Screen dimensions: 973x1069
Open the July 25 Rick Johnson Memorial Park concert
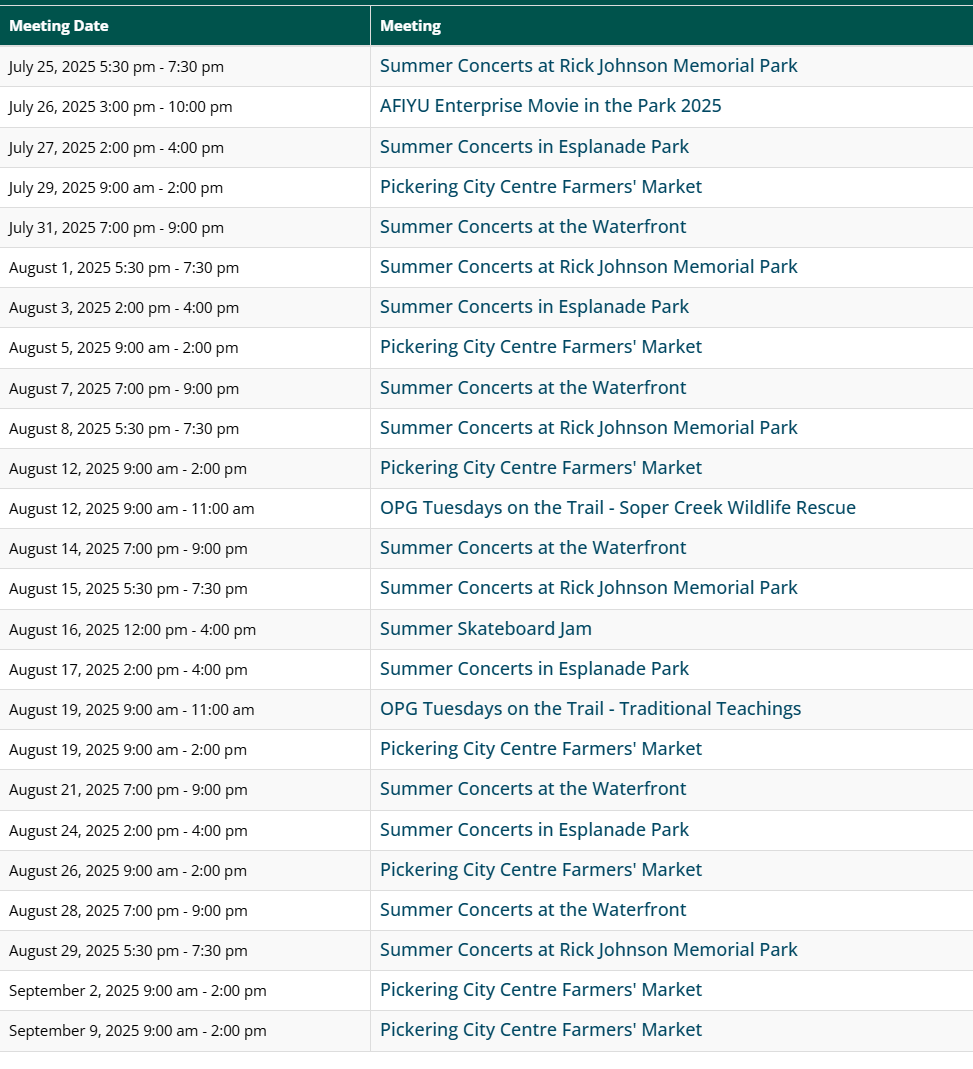click(588, 66)
